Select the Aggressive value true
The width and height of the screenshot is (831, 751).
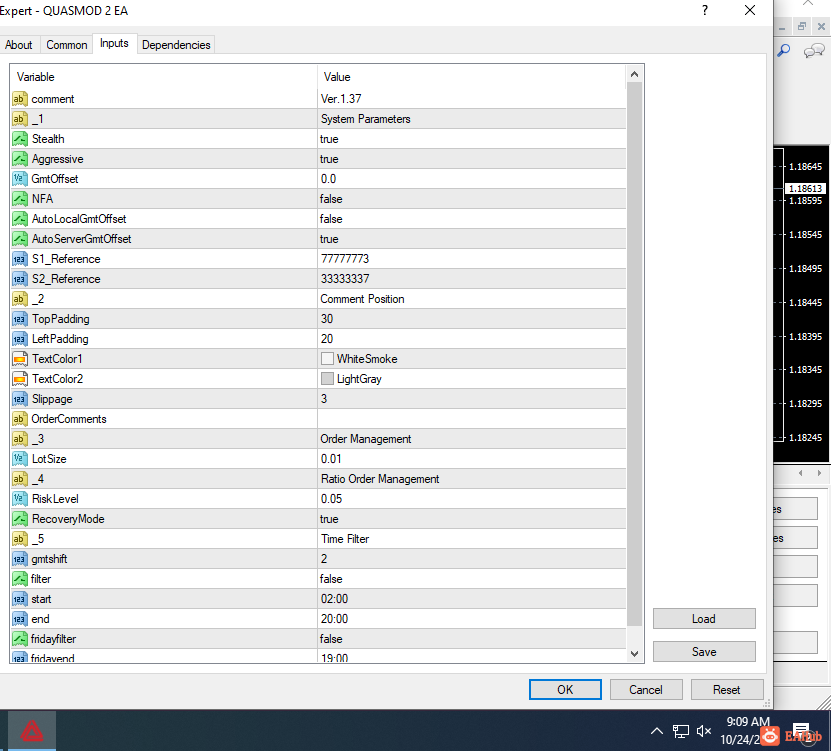click(329, 159)
